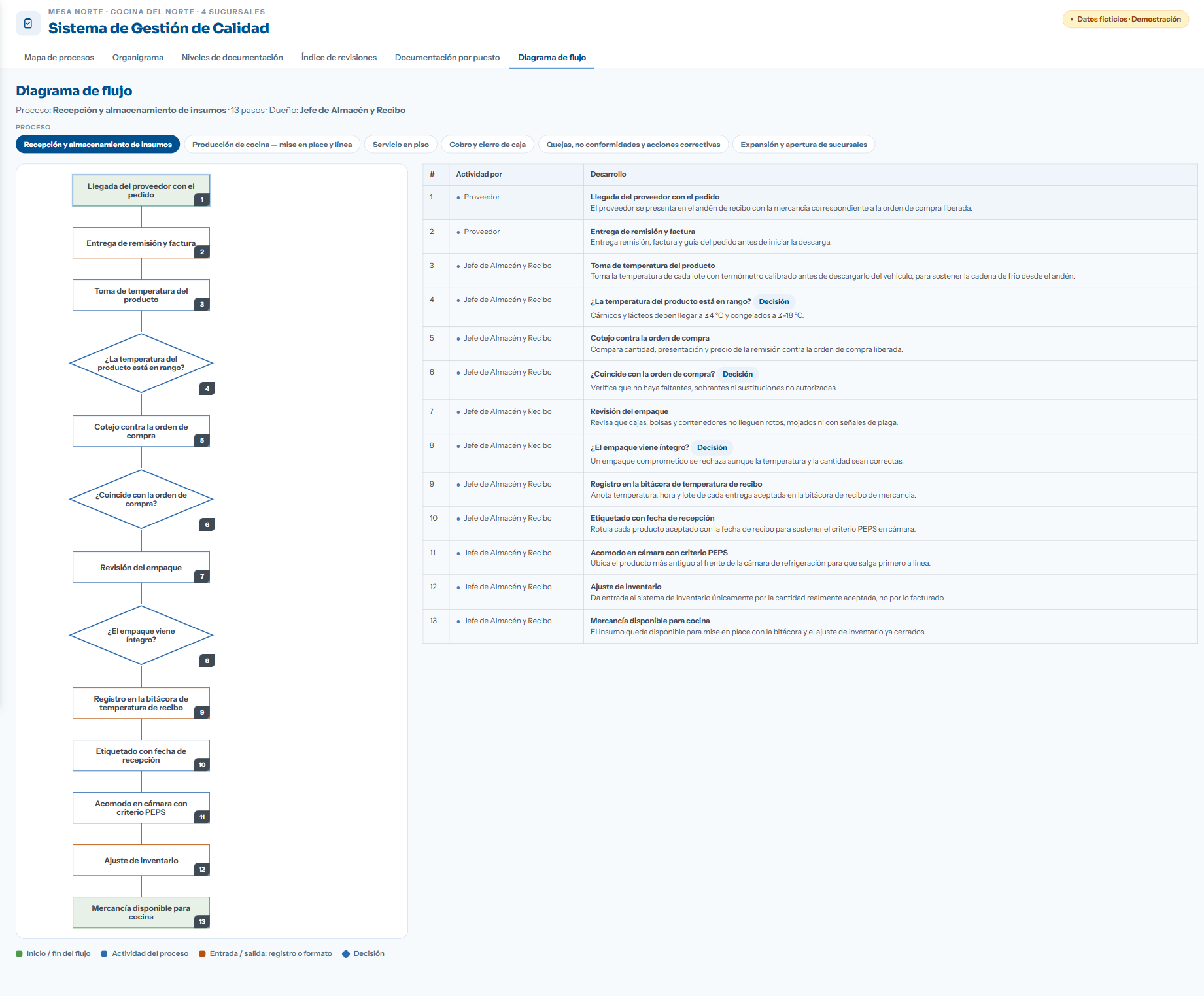Image resolution: width=1204 pixels, height=996 pixels.
Task: Switch to the Organigrama tab
Action: [138, 58]
